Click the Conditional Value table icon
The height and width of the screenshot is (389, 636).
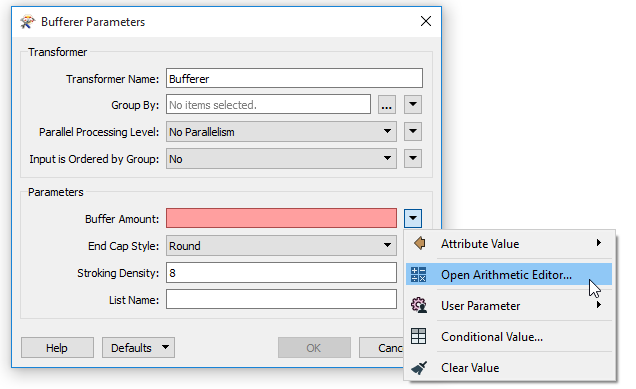click(x=418, y=336)
